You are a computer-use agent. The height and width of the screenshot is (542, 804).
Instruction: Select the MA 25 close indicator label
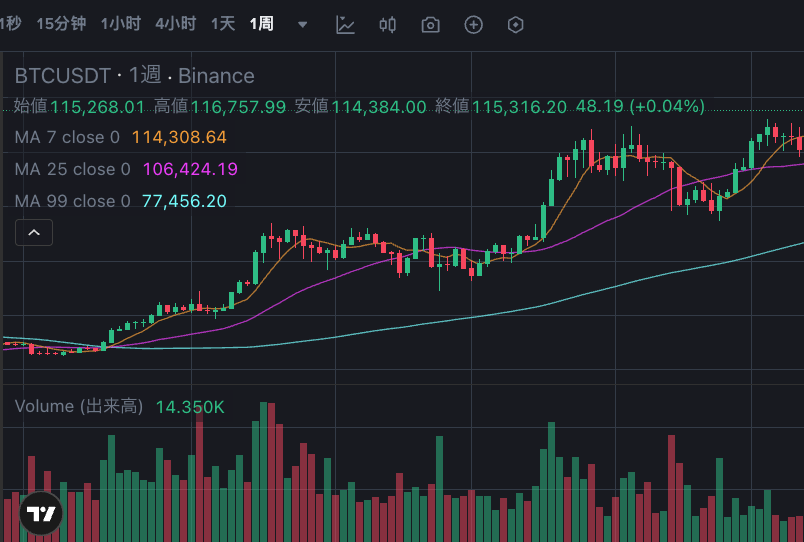(x=72, y=169)
